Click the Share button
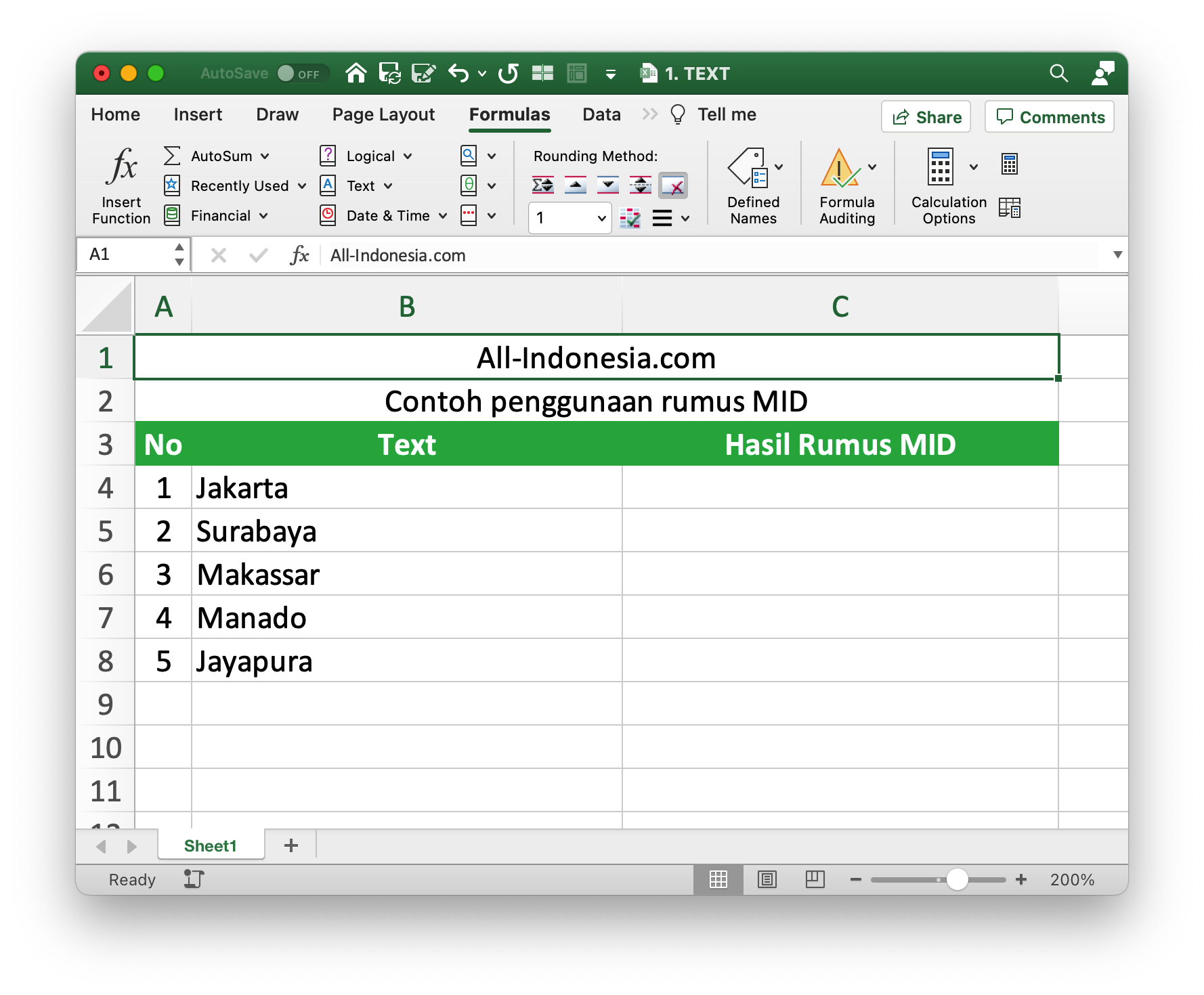 (926, 117)
